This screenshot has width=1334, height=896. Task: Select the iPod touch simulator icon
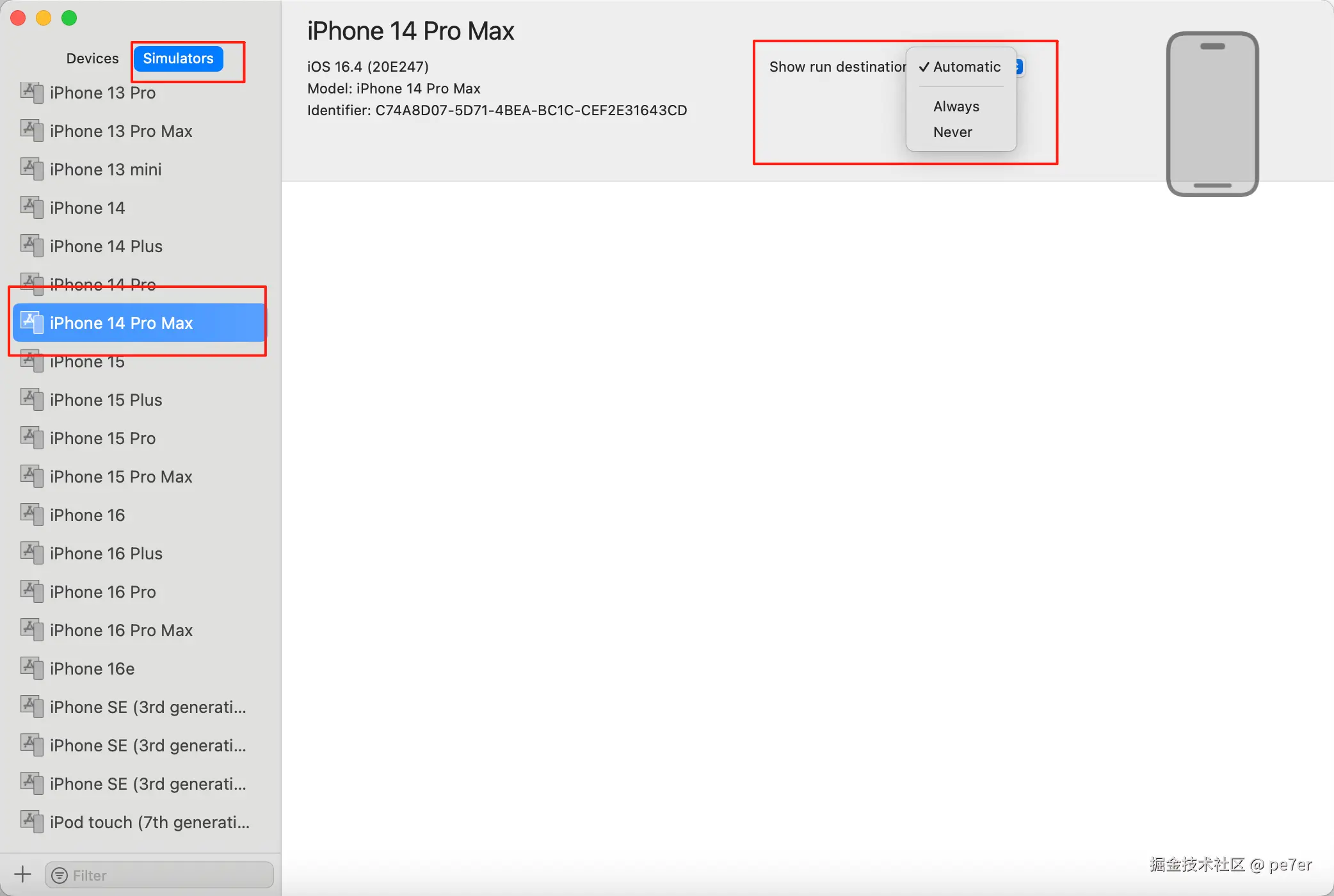(32, 822)
